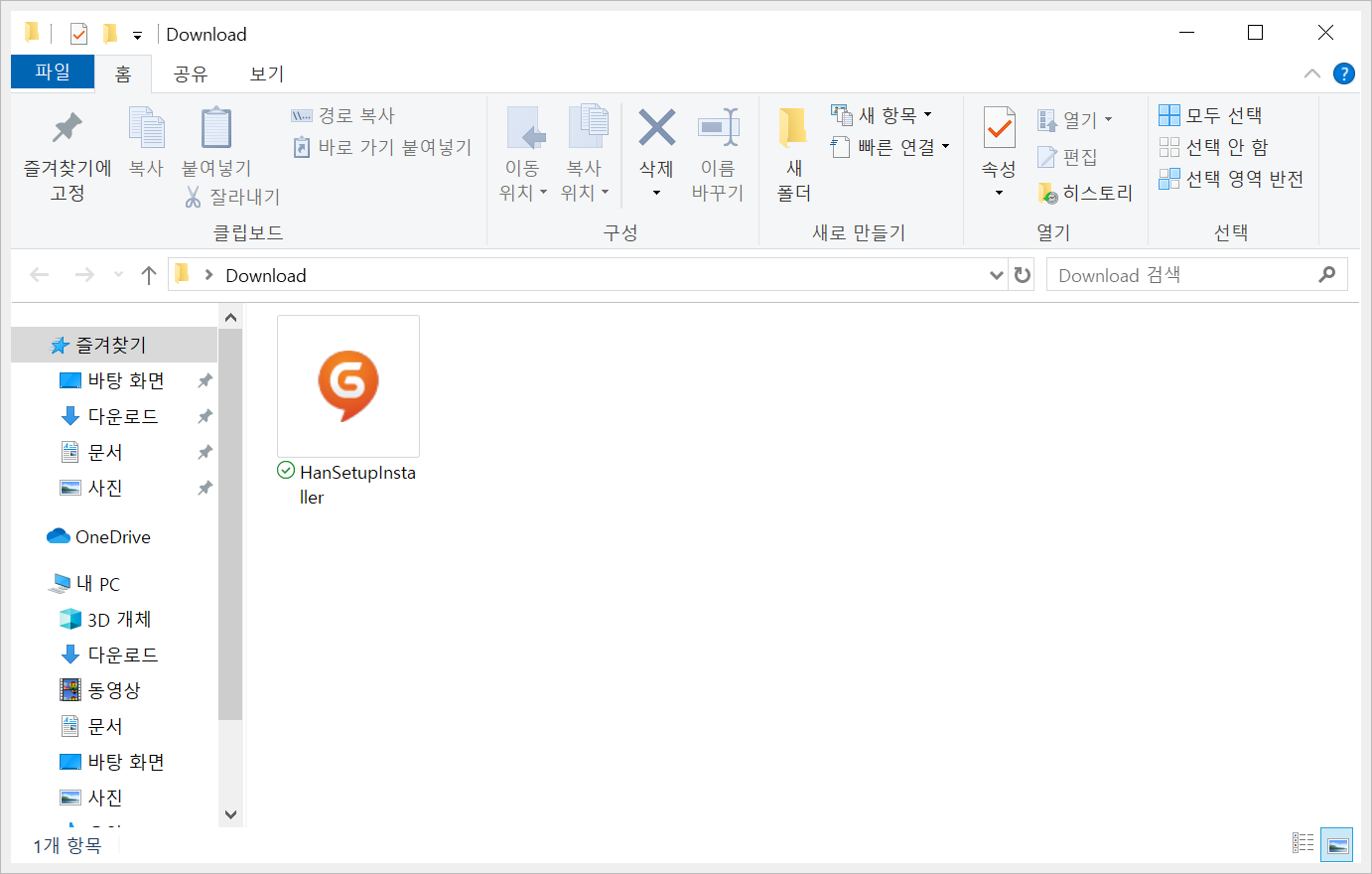Create a 새 폴더 new folder
The width and height of the screenshot is (1372, 874).
coord(793,154)
